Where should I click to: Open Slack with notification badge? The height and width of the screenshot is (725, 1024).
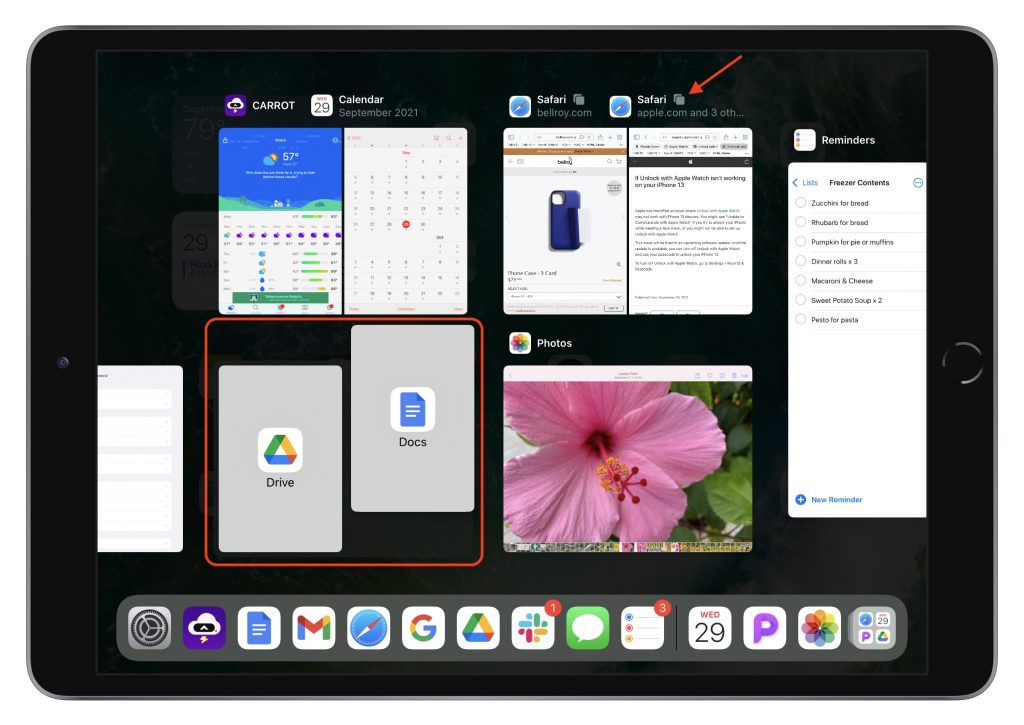click(x=533, y=628)
